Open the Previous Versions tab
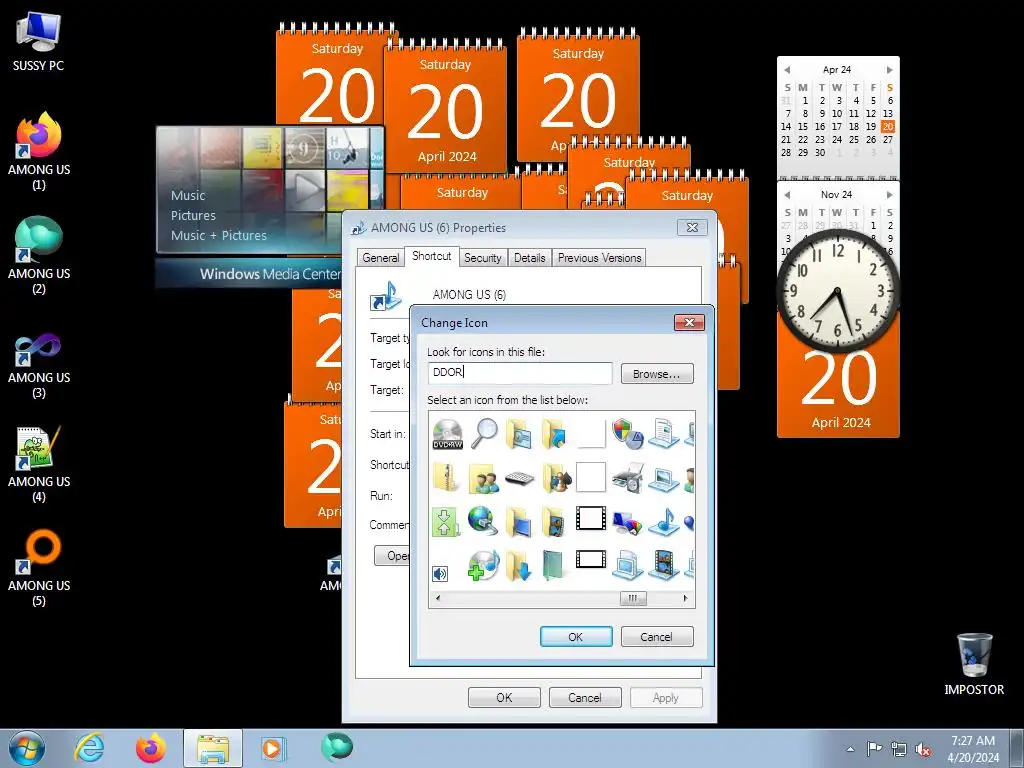The image size is (1024, 768). click(x=600, y=257)
